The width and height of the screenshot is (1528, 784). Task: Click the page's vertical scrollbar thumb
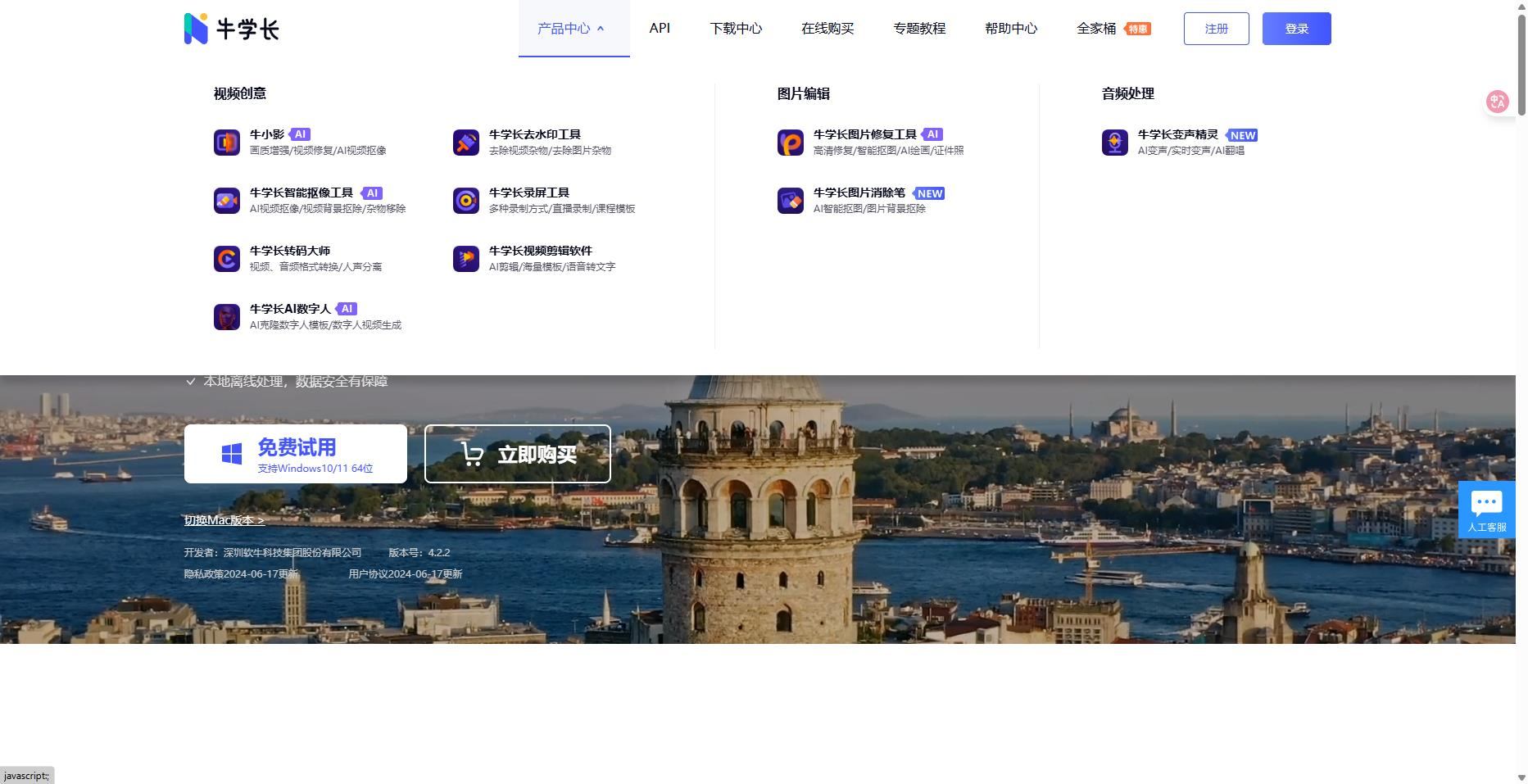[1521, 66]
